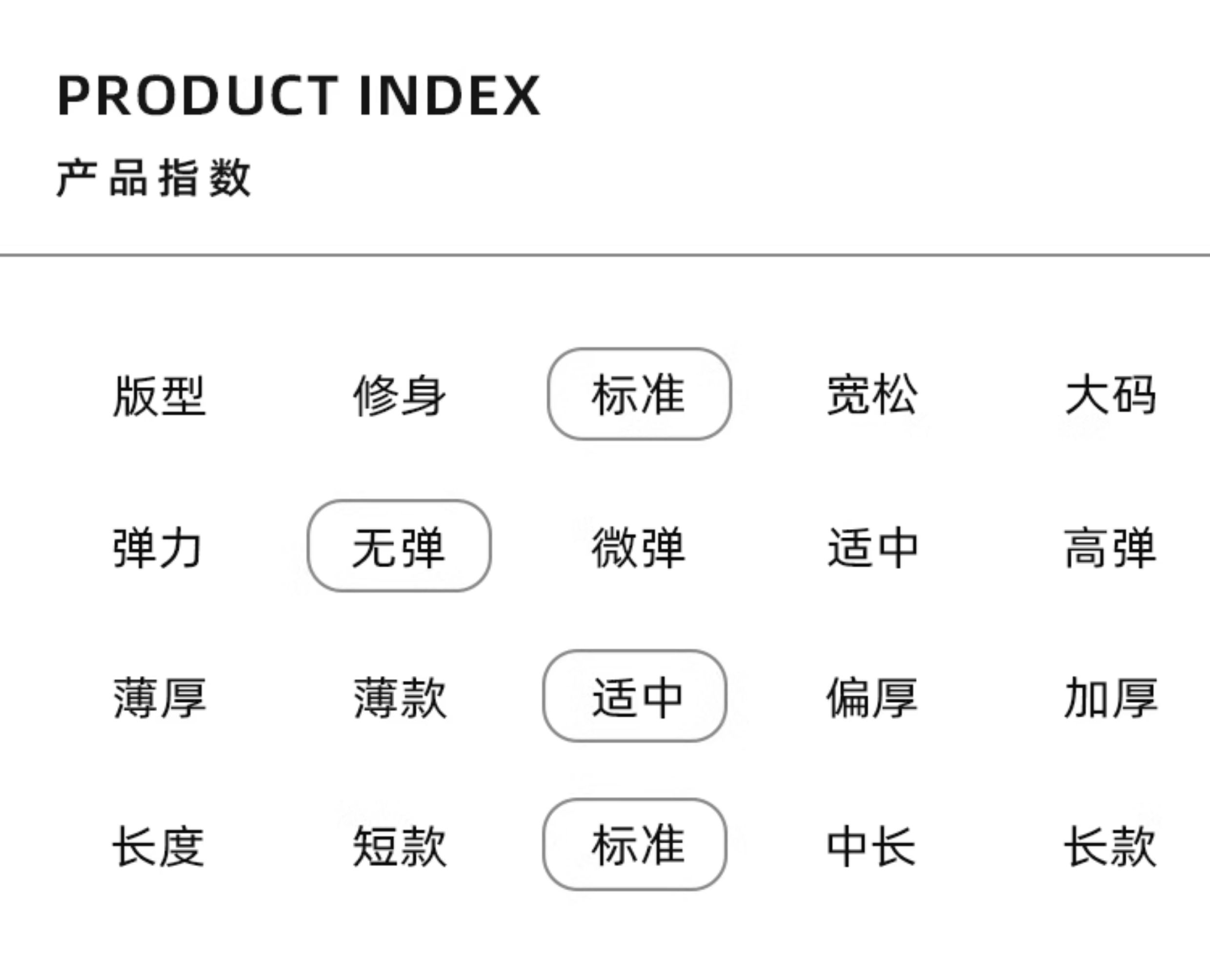Select the 大码 size option

[1110, 395]
